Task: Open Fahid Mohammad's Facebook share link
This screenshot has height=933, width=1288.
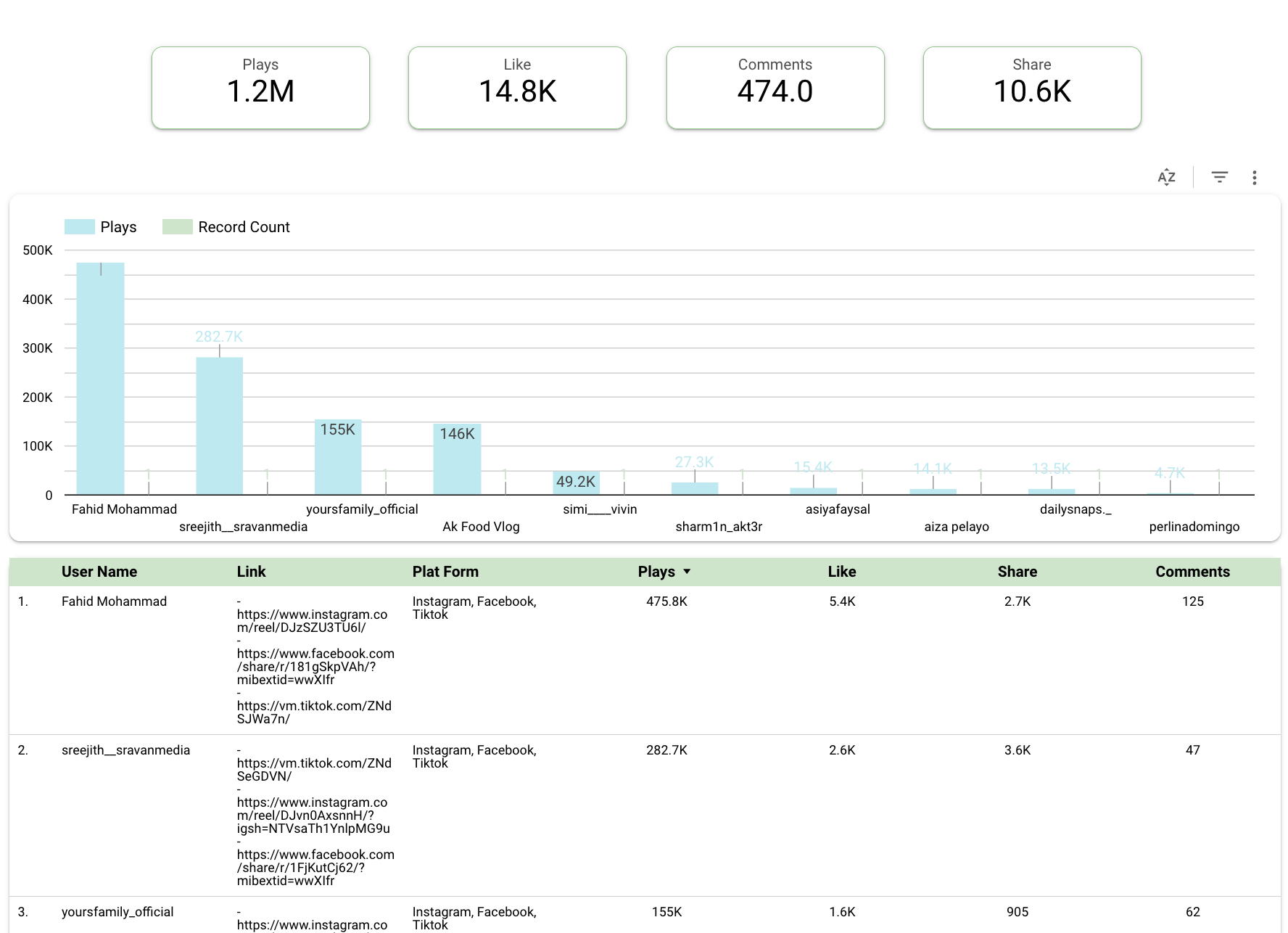Action: 315,667
